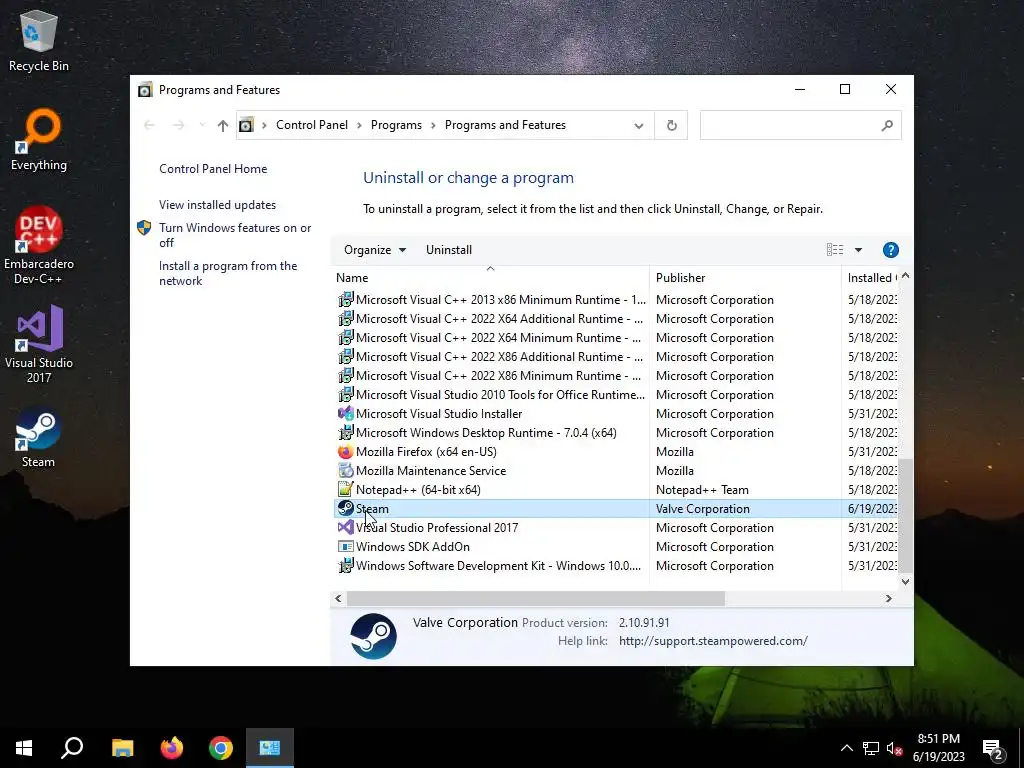Click the scroll left arrow of list

coord(338,598)
